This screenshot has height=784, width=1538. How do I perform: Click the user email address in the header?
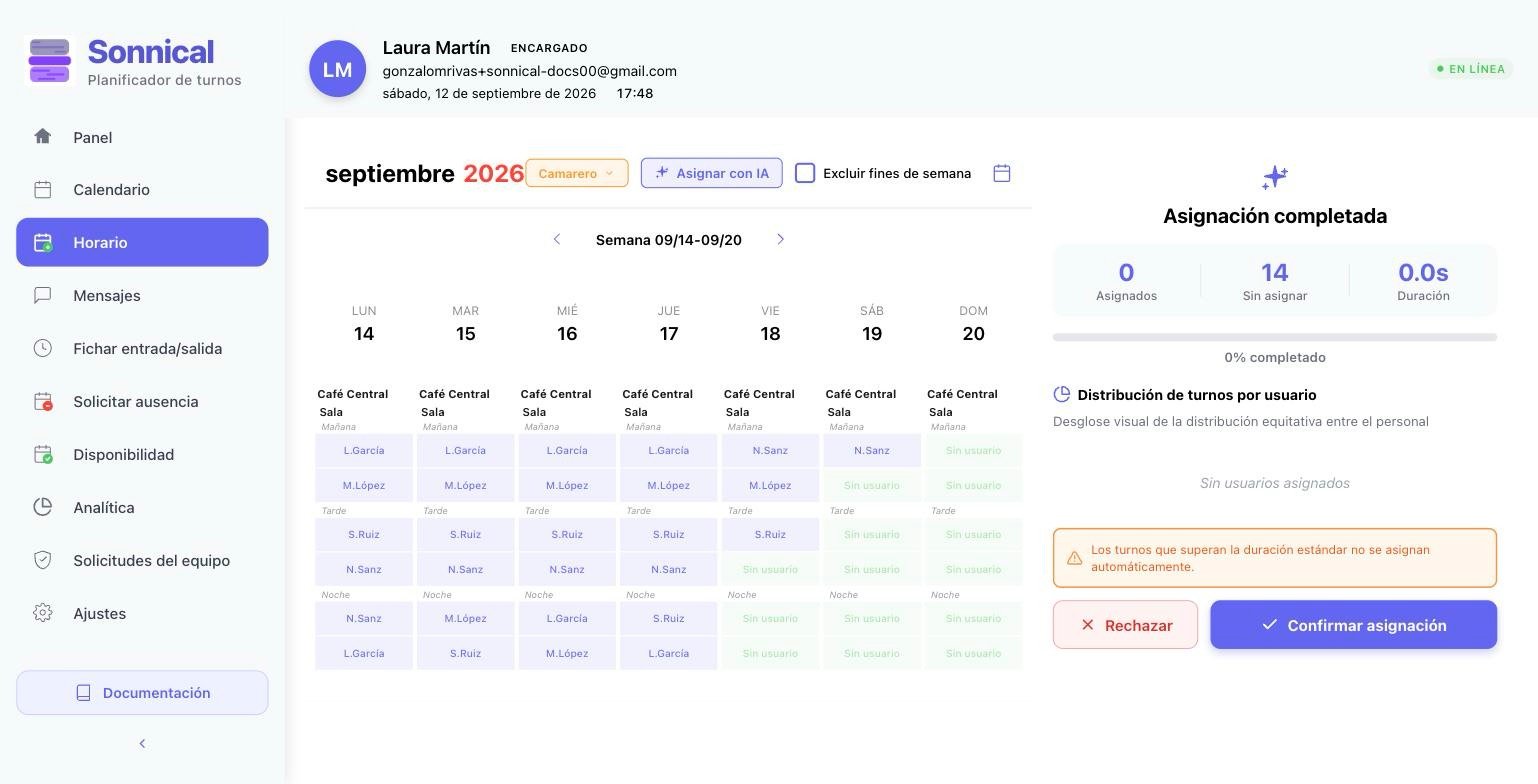tap(529, 71)
